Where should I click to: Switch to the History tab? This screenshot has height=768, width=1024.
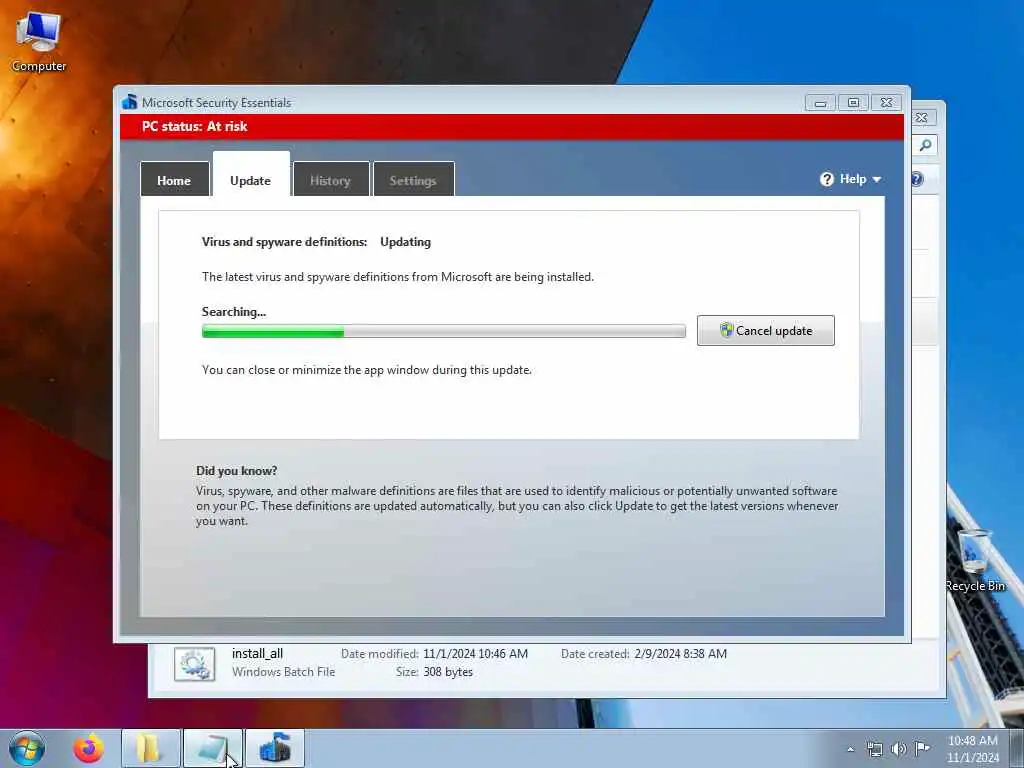pyautogui.click(x=330, y=180)
